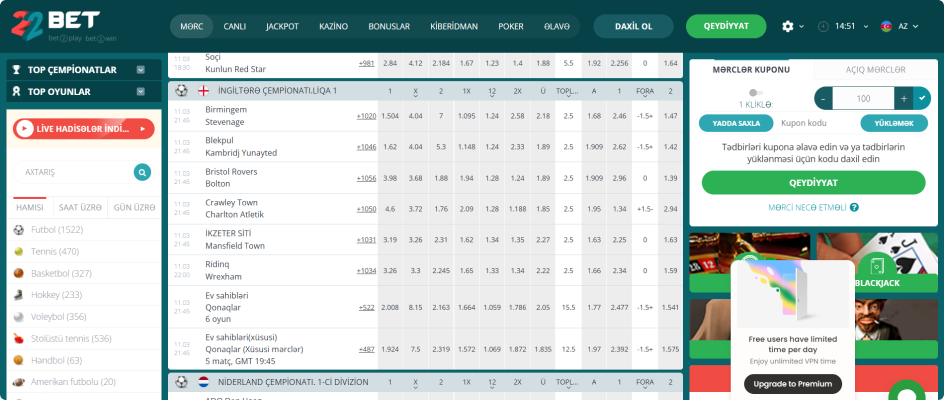Click the ribbon icon for Top Oyunlar
944x400 pixels.
17,92
